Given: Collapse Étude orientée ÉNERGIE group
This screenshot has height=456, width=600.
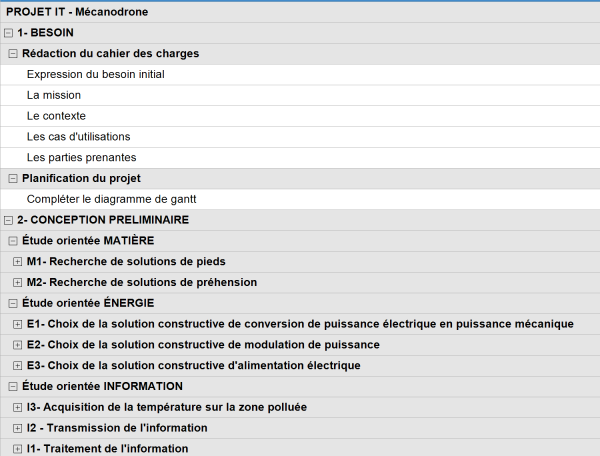Looking at the screenshot, I should pos(13,303).
